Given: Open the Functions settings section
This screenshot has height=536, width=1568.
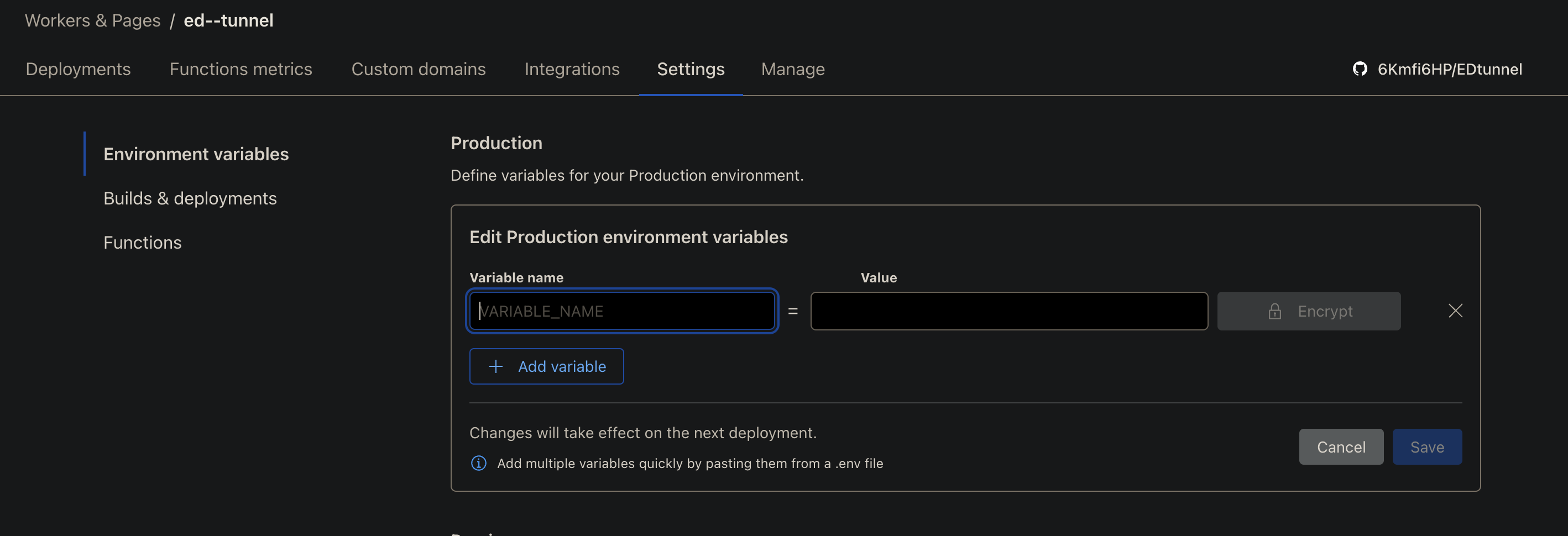Looking at the screenshot, I should click(143, 243).
